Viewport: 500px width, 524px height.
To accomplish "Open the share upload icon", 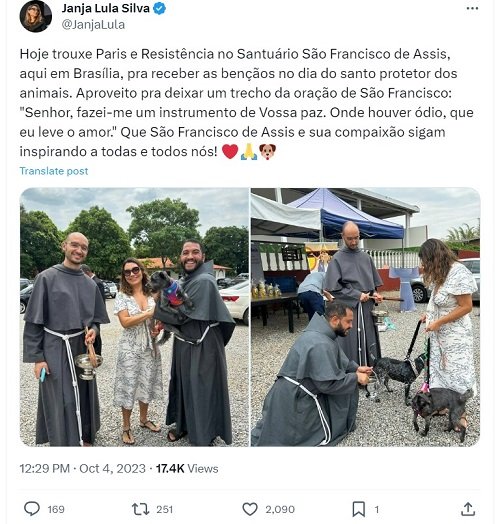I will [468, 509].
